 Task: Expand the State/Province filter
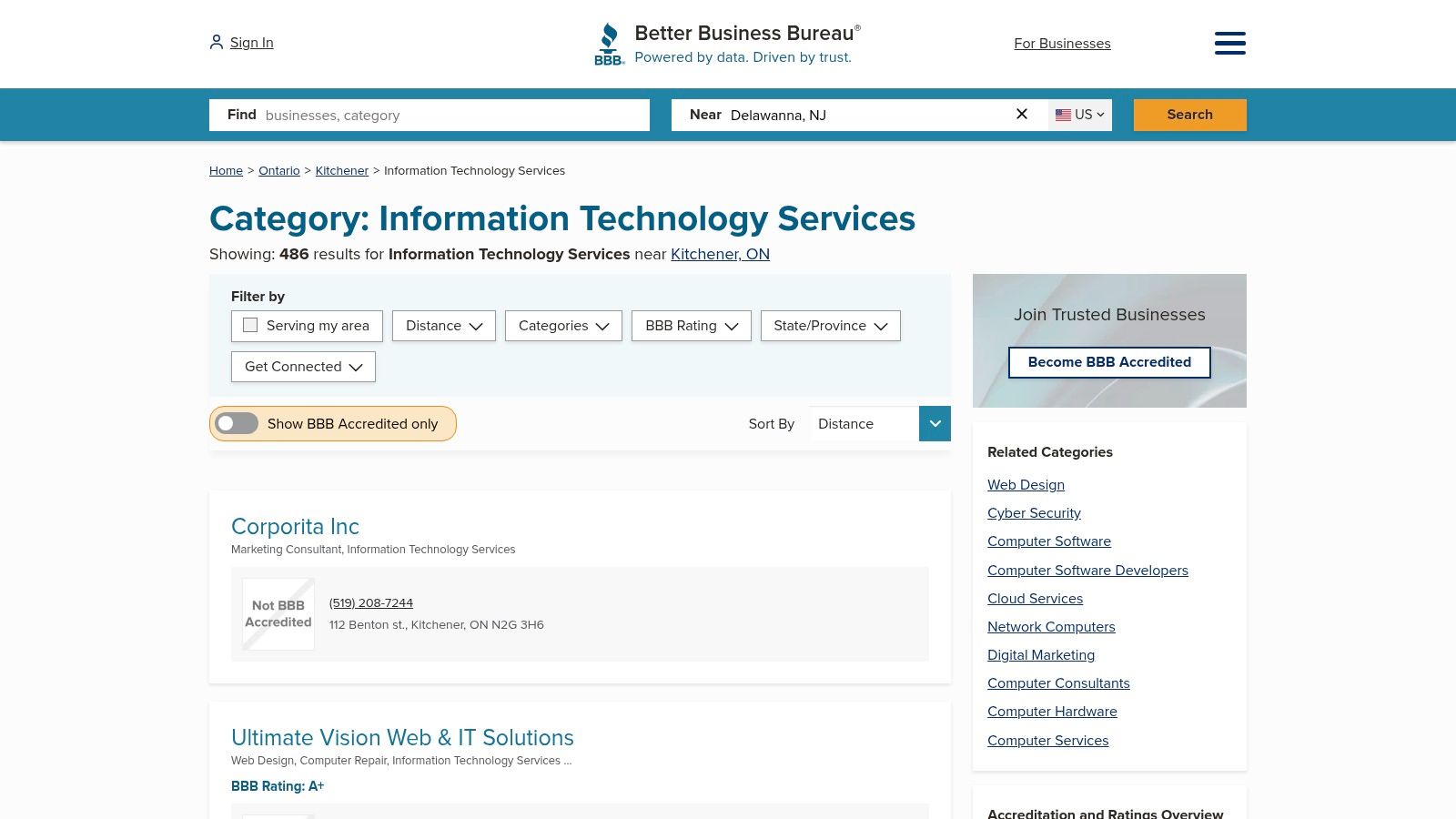tap(830, 326)
